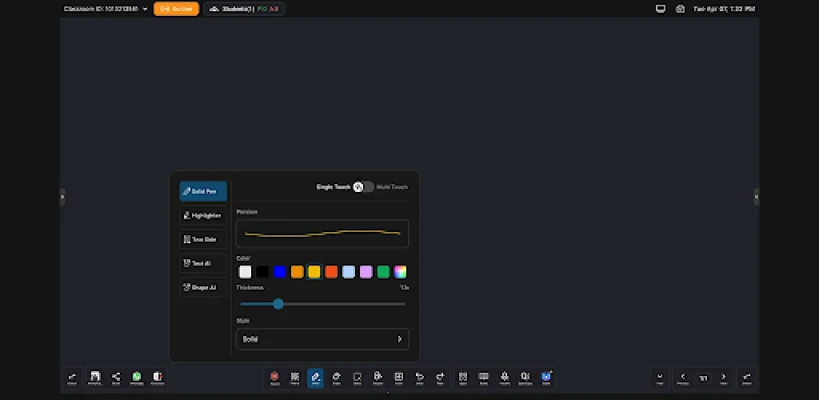Open the Classroom ID dropdown
The height and width of the screenshot is (400, 819).
105,9
